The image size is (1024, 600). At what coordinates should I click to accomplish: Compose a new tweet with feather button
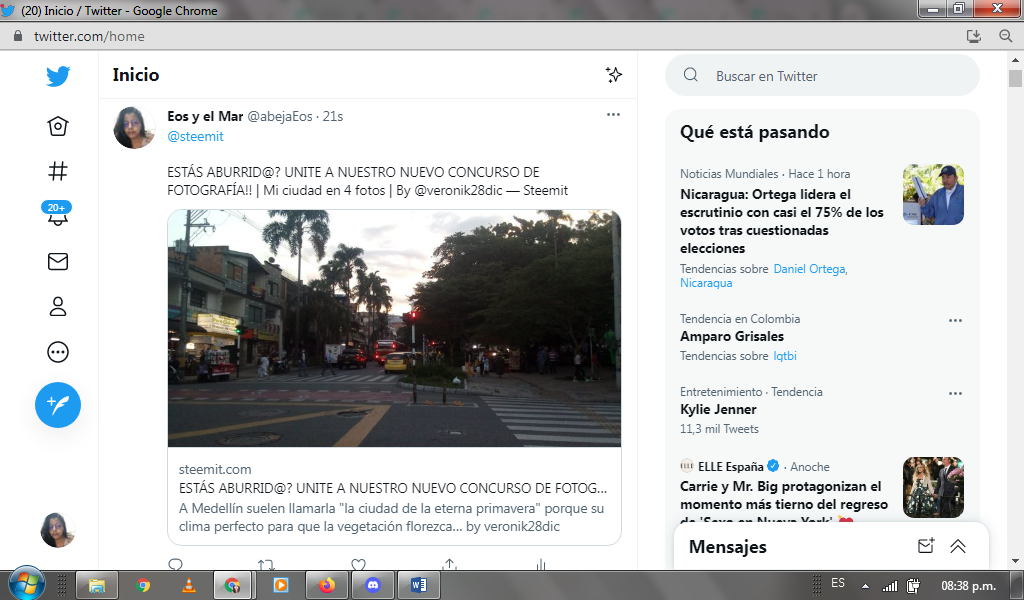pos(57,405)
